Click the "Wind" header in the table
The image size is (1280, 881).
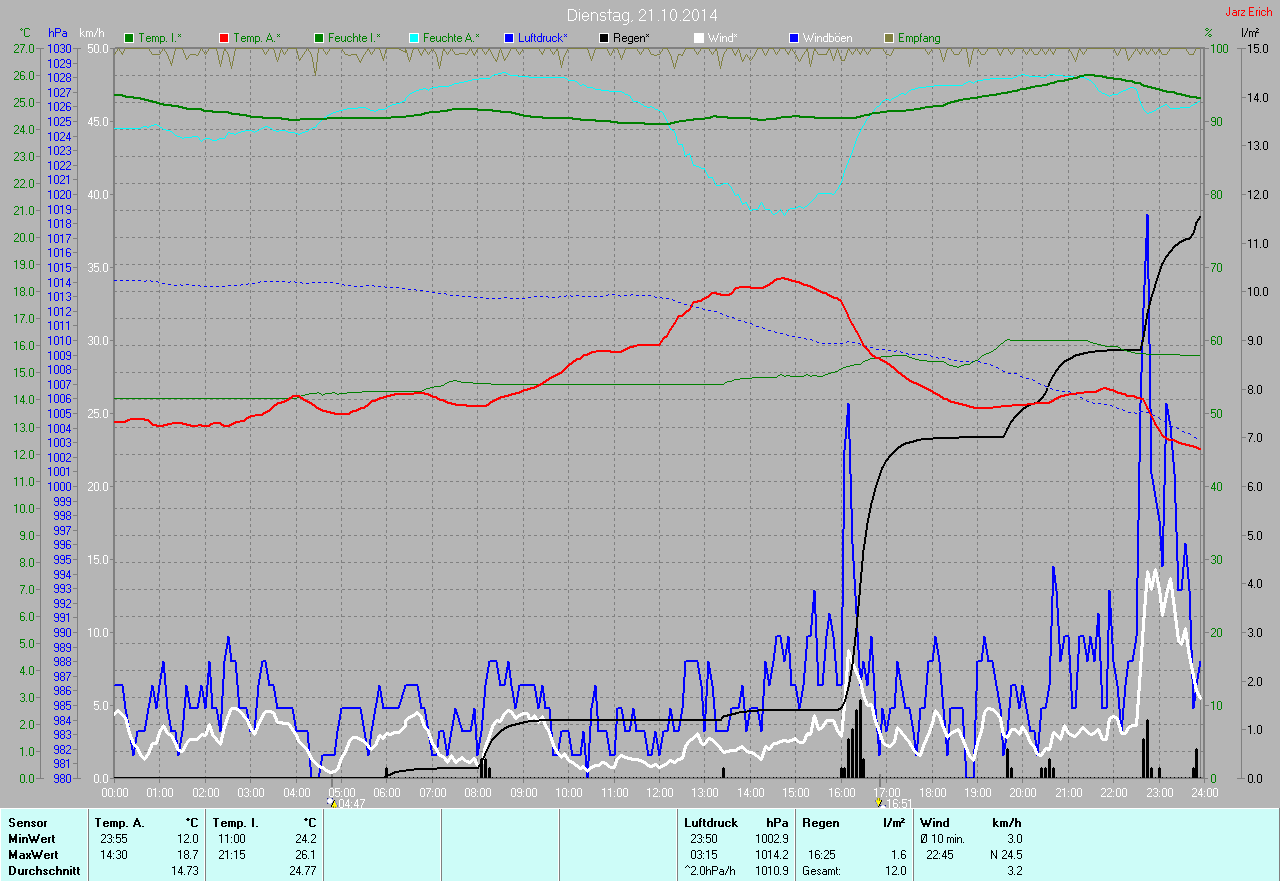pyautogui.click(x=936, y=822)
